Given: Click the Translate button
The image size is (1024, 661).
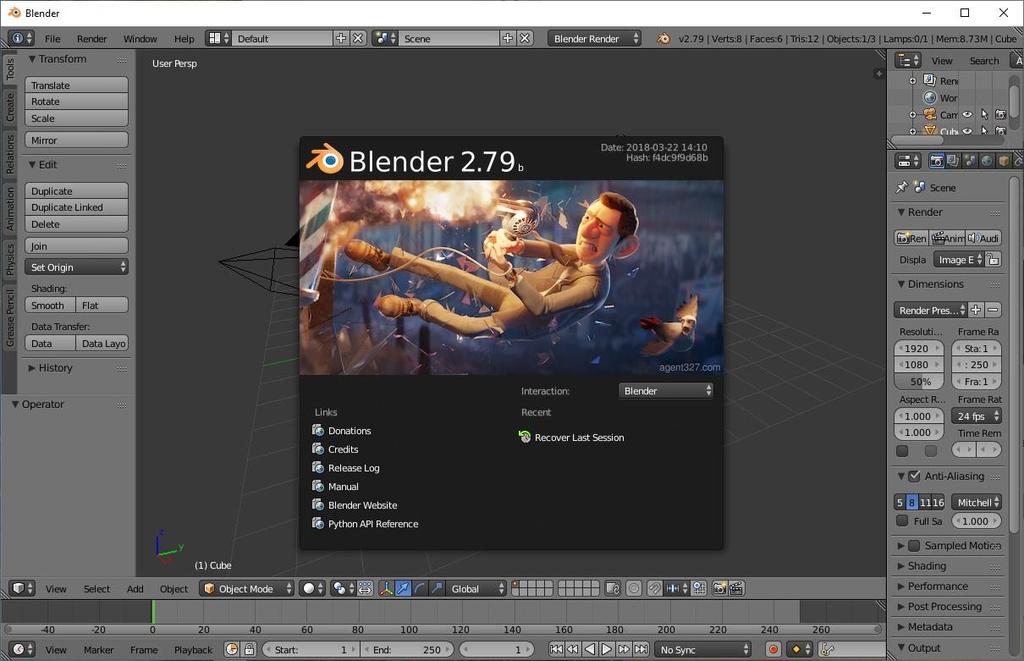Looking at the screenshot, I should tap(76, 85).
